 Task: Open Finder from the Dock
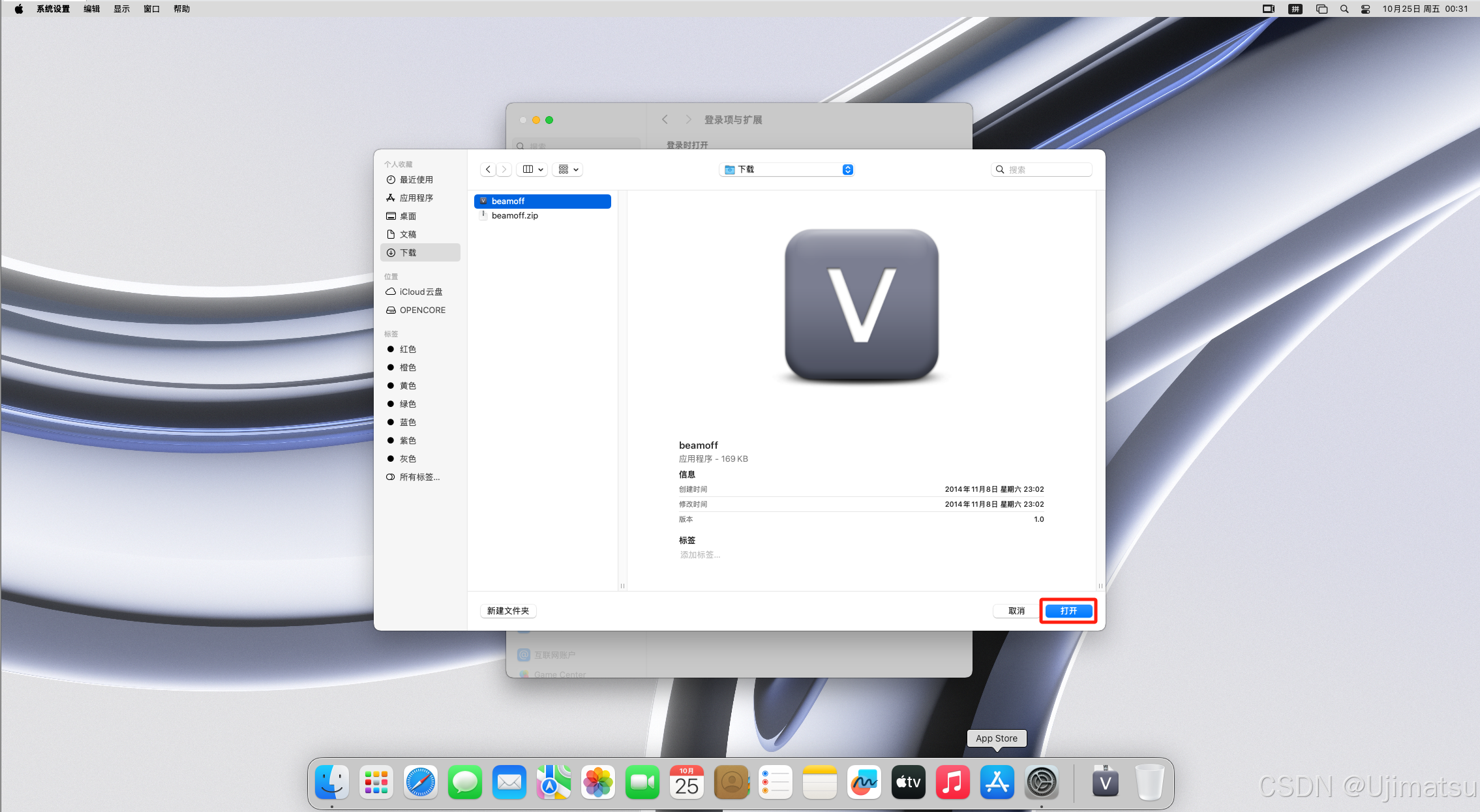(332, 782)
